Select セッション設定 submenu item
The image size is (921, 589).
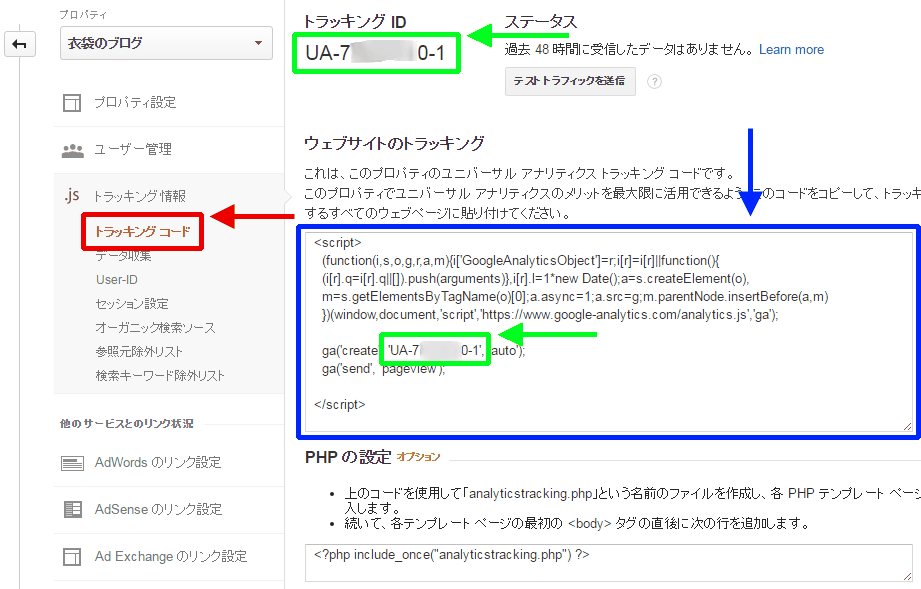click(132, 304)
